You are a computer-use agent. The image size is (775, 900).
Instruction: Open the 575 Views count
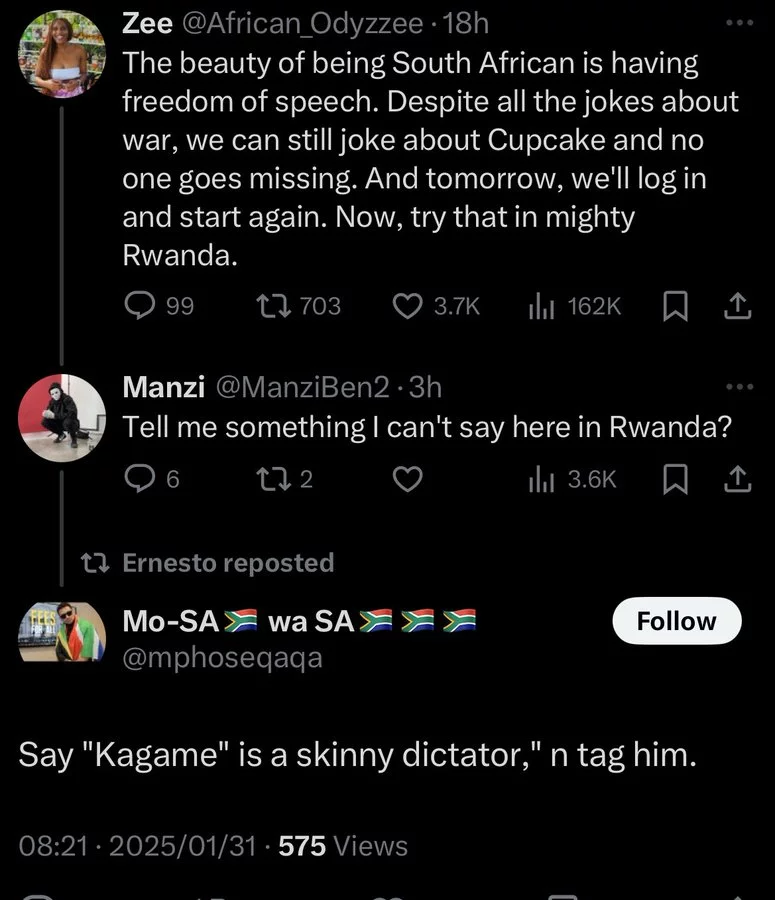pos(343,846)
